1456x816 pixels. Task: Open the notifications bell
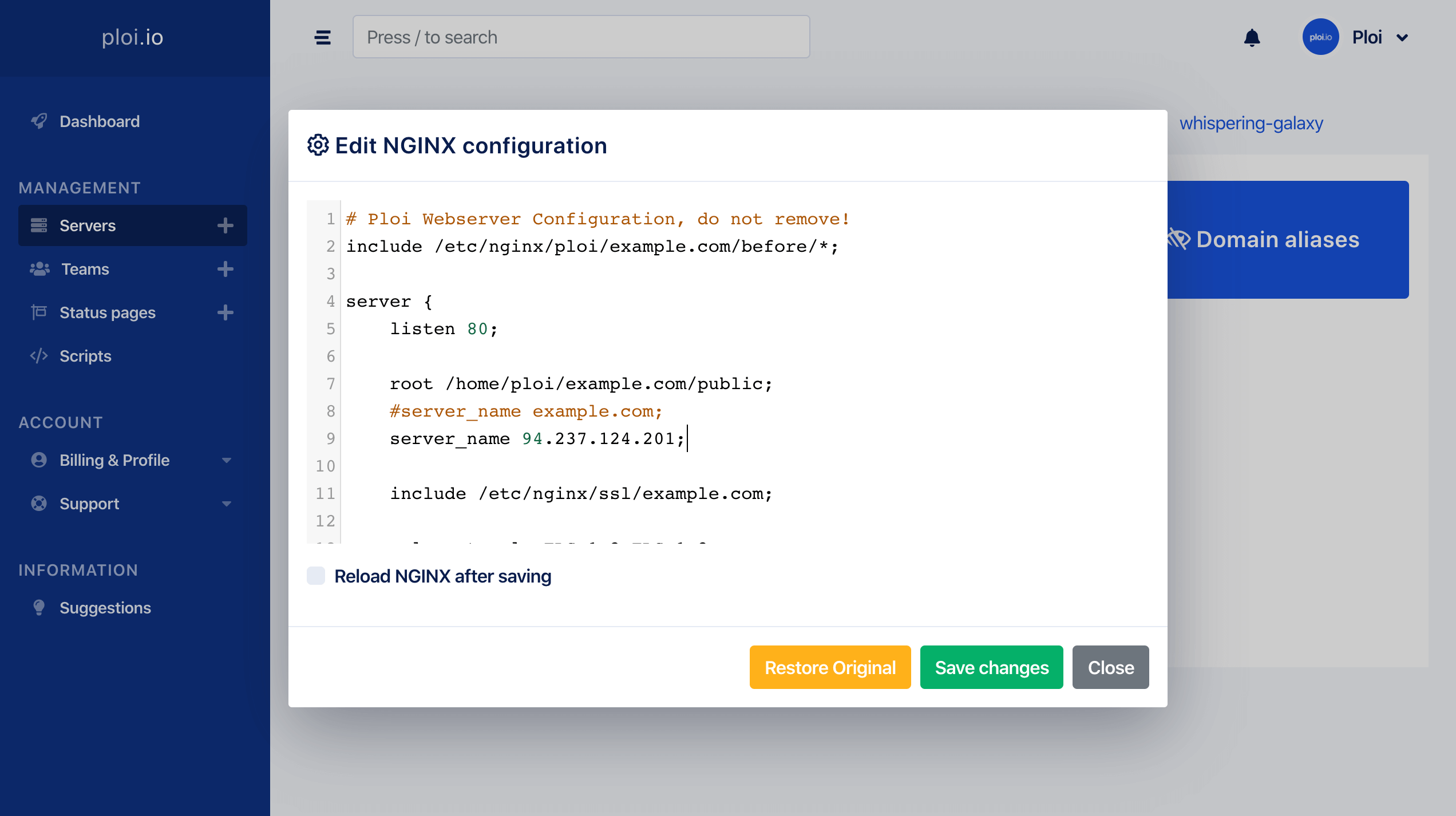click(1252, 38)
